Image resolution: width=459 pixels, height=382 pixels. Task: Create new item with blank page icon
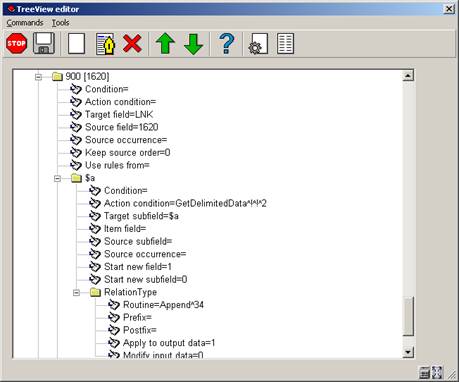pyautogui.click(x=76, y=43)
